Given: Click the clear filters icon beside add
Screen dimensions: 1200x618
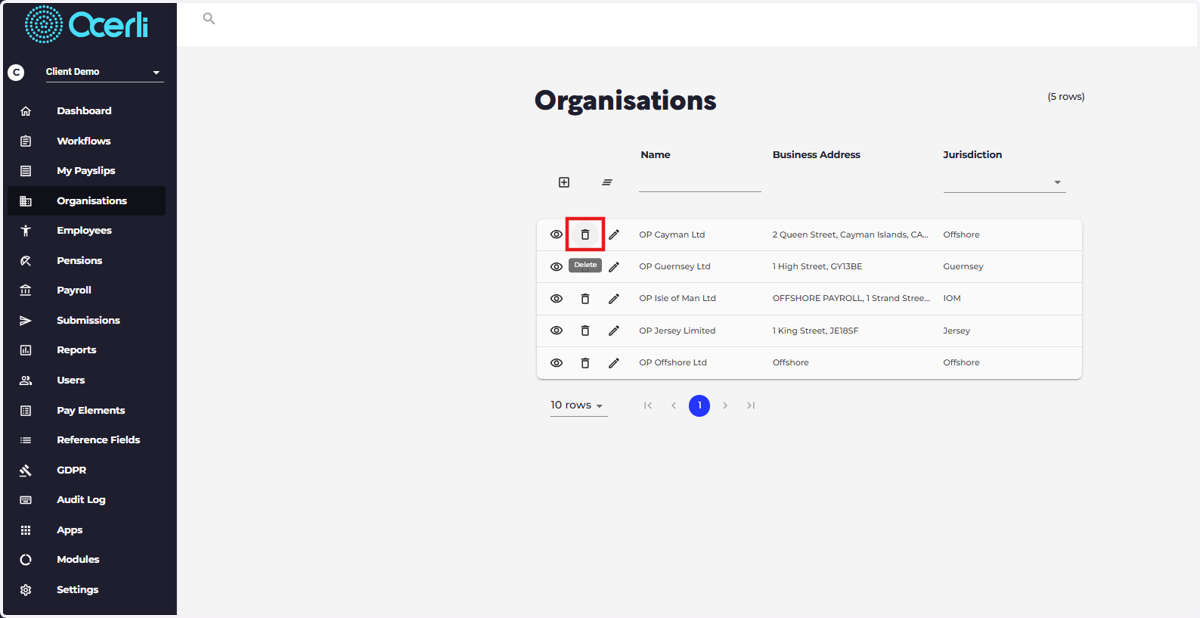Looking at the screenshot, I should click(607, 182).
